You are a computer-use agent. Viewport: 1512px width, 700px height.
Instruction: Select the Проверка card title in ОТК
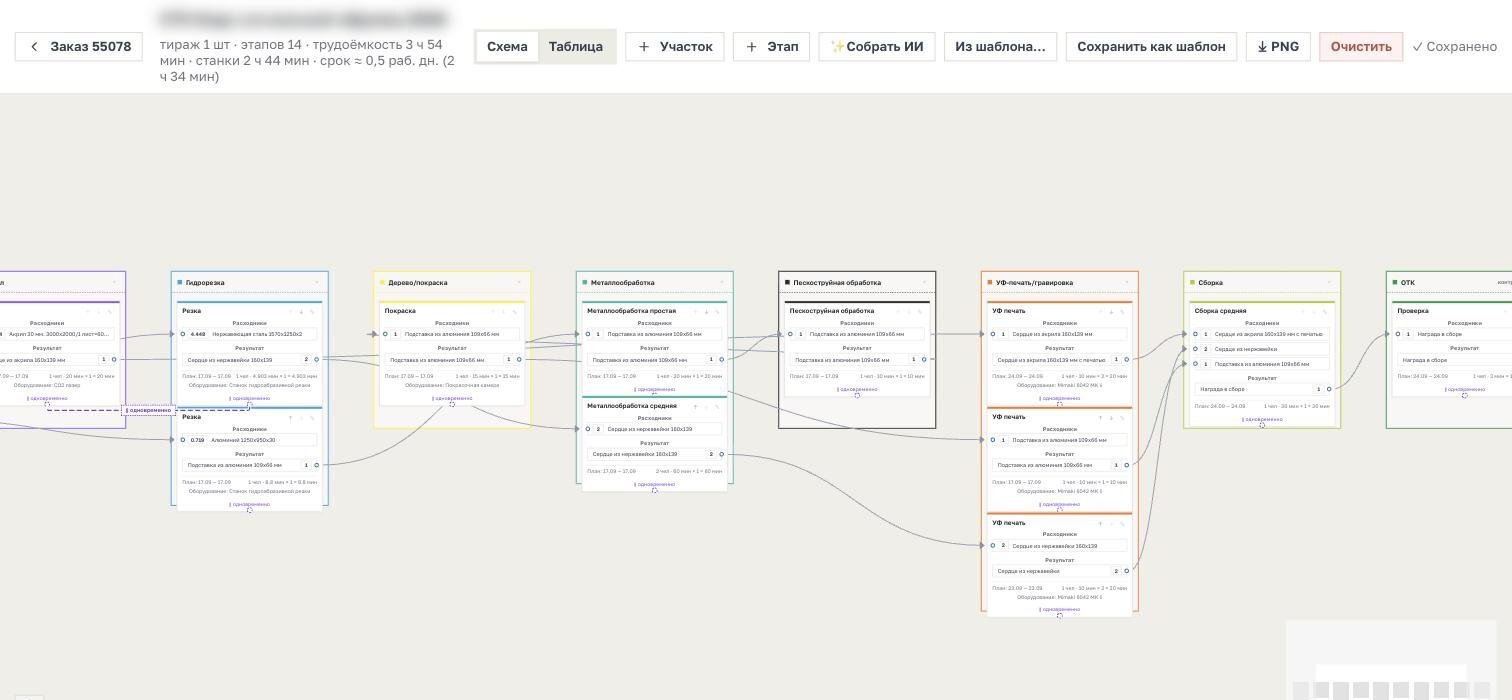tap(1413, 311)
